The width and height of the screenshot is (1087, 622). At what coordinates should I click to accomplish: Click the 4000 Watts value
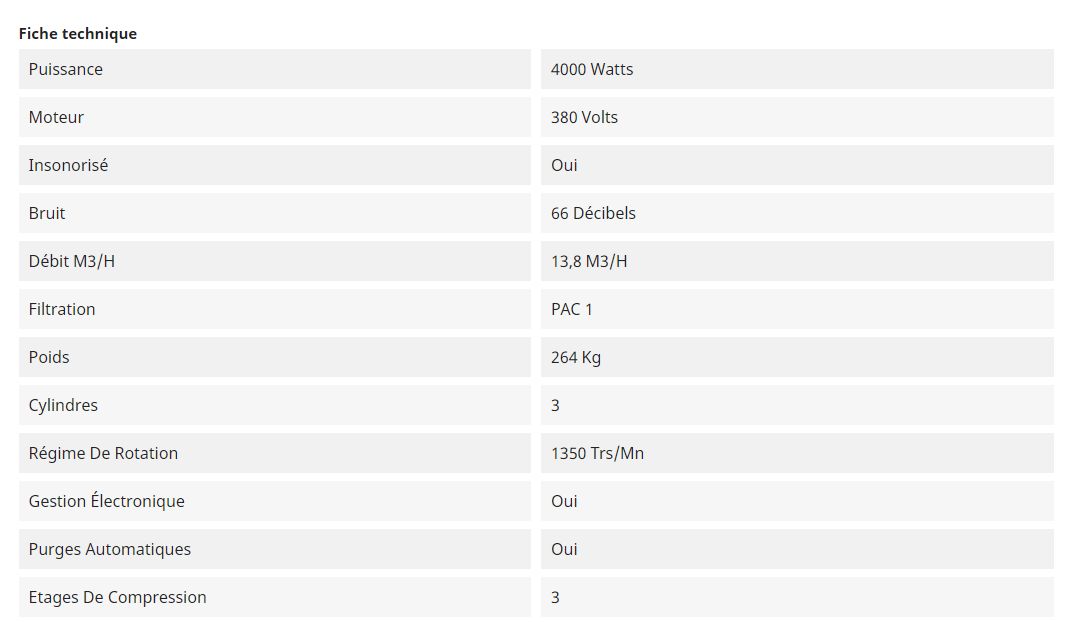592,69
